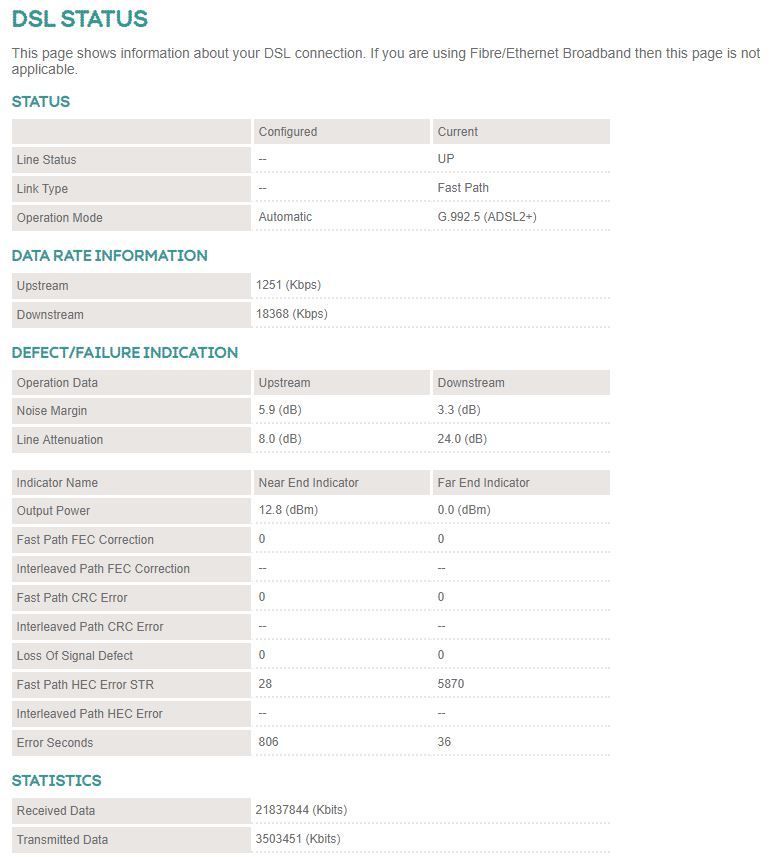Image resolution: width=770 pixels, height=857 pixels.
Task: Select the Received Data 21837844 (Kbits) value
Action: (301, 809)
